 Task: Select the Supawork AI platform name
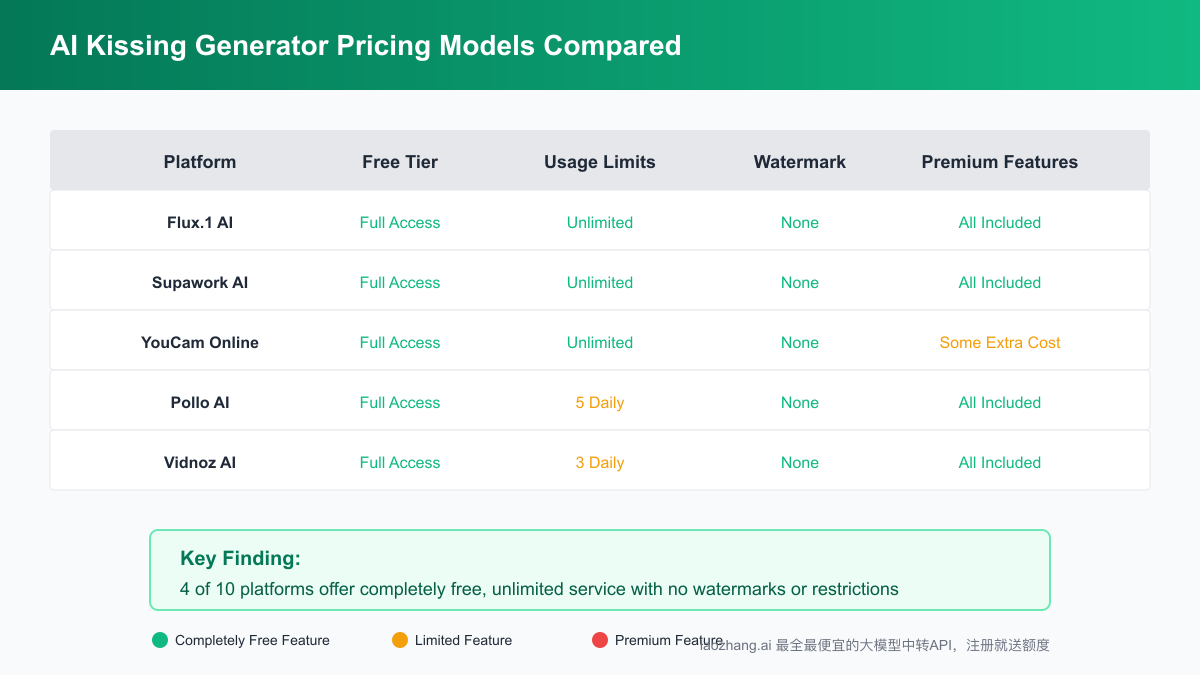(200, 282)
